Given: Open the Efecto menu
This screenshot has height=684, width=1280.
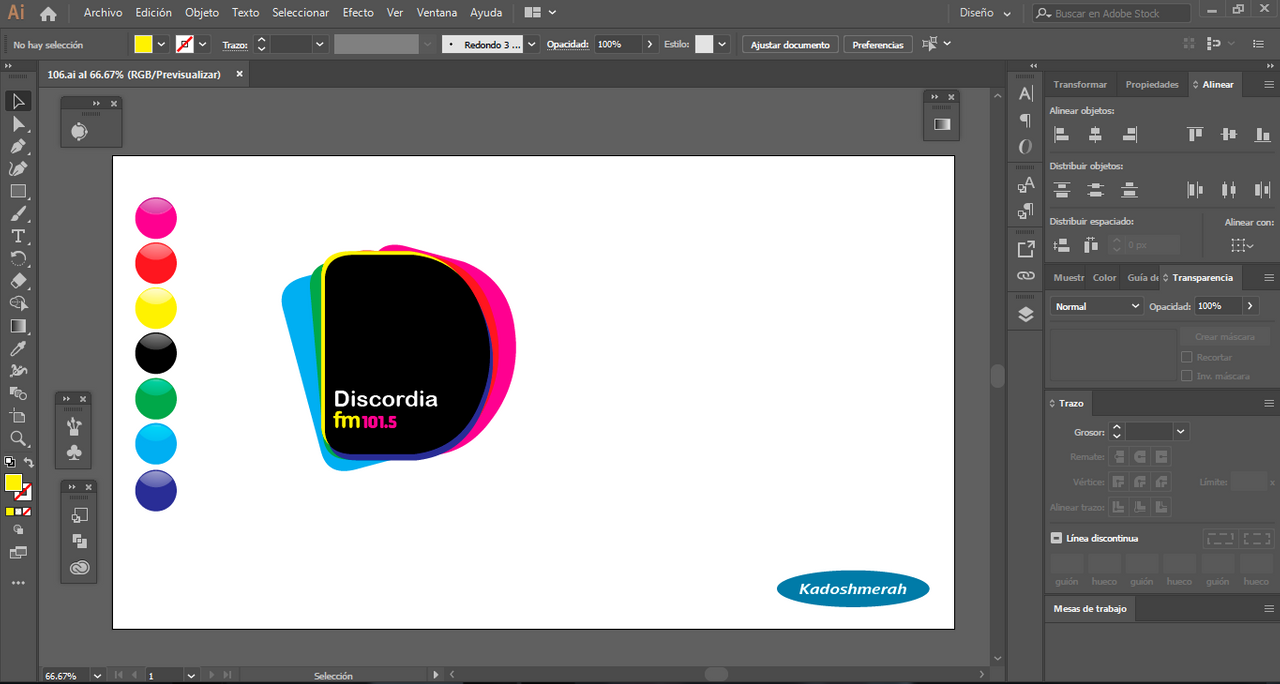Looking at the screenshot, I should [x=358, y=13].
